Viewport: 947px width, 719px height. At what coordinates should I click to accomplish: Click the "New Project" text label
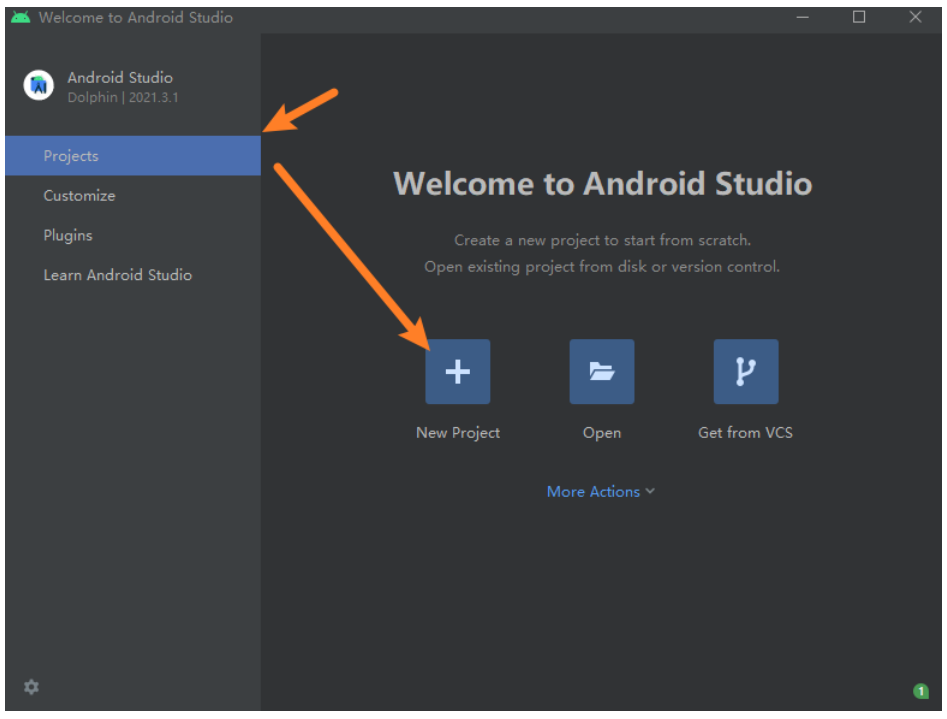point(457,433)
